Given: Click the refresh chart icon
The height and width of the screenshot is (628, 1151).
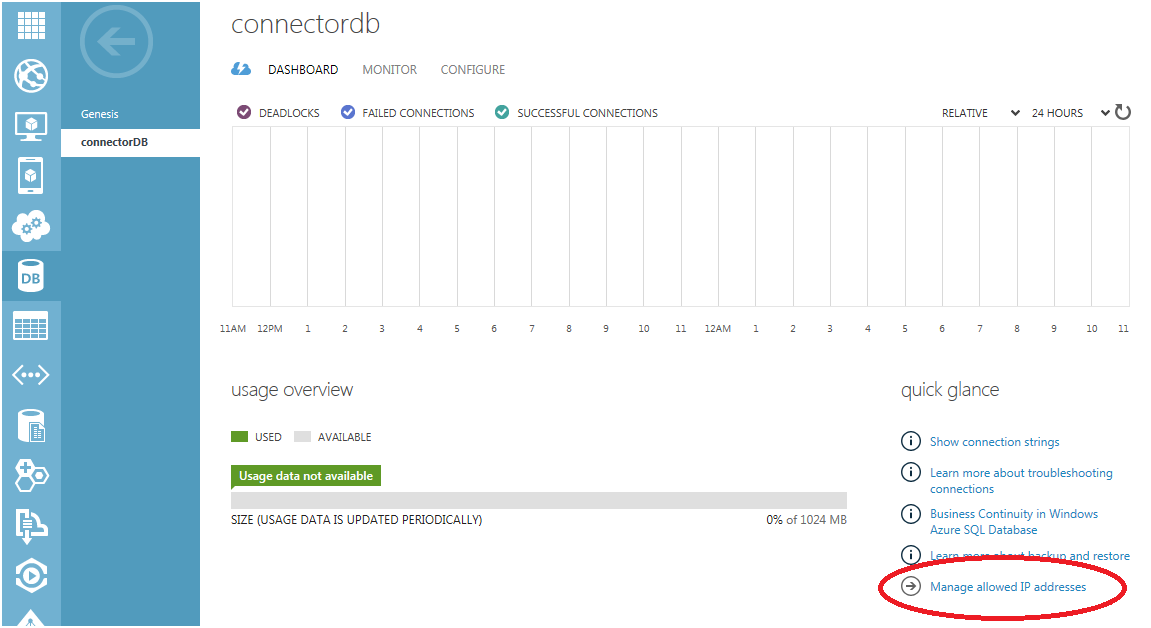Looking at the screenshot, I should (1123, 112).
